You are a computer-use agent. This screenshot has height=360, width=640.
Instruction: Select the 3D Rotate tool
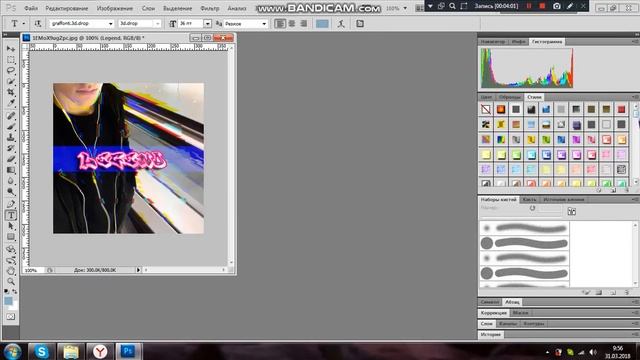point(11,249)
